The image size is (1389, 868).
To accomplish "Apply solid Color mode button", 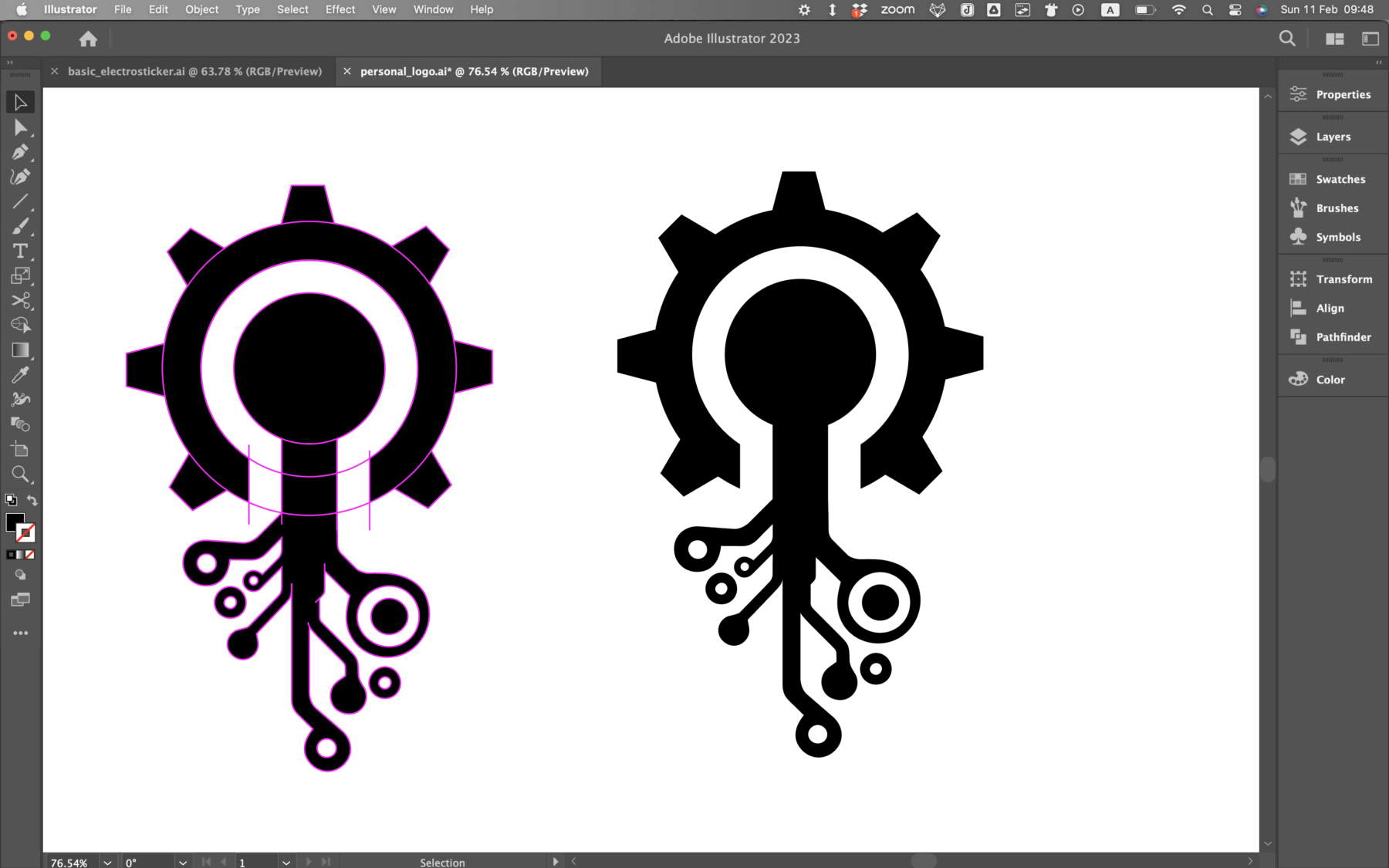I will (11, 555).
